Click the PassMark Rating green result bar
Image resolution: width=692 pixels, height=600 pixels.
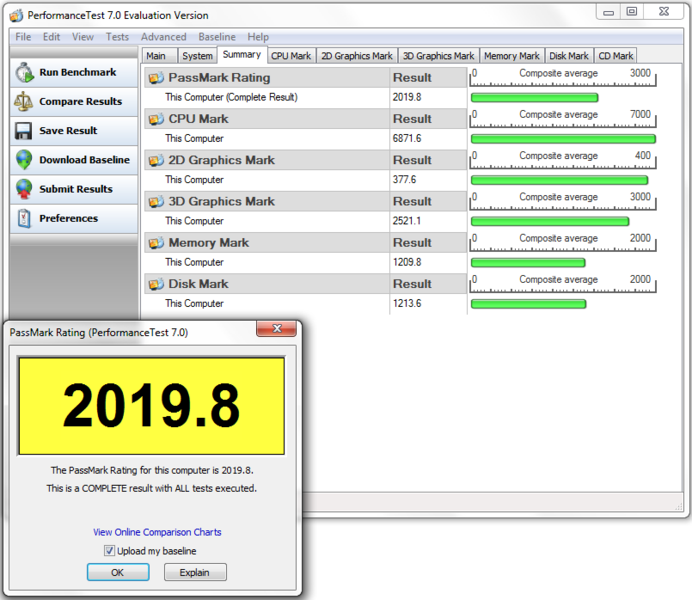pos(534,98)
